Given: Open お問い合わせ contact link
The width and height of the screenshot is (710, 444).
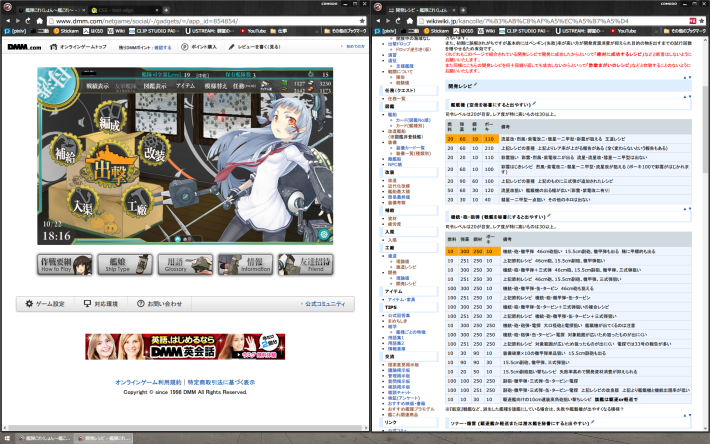Looking at the screenshot, I should tap(159, 304).
